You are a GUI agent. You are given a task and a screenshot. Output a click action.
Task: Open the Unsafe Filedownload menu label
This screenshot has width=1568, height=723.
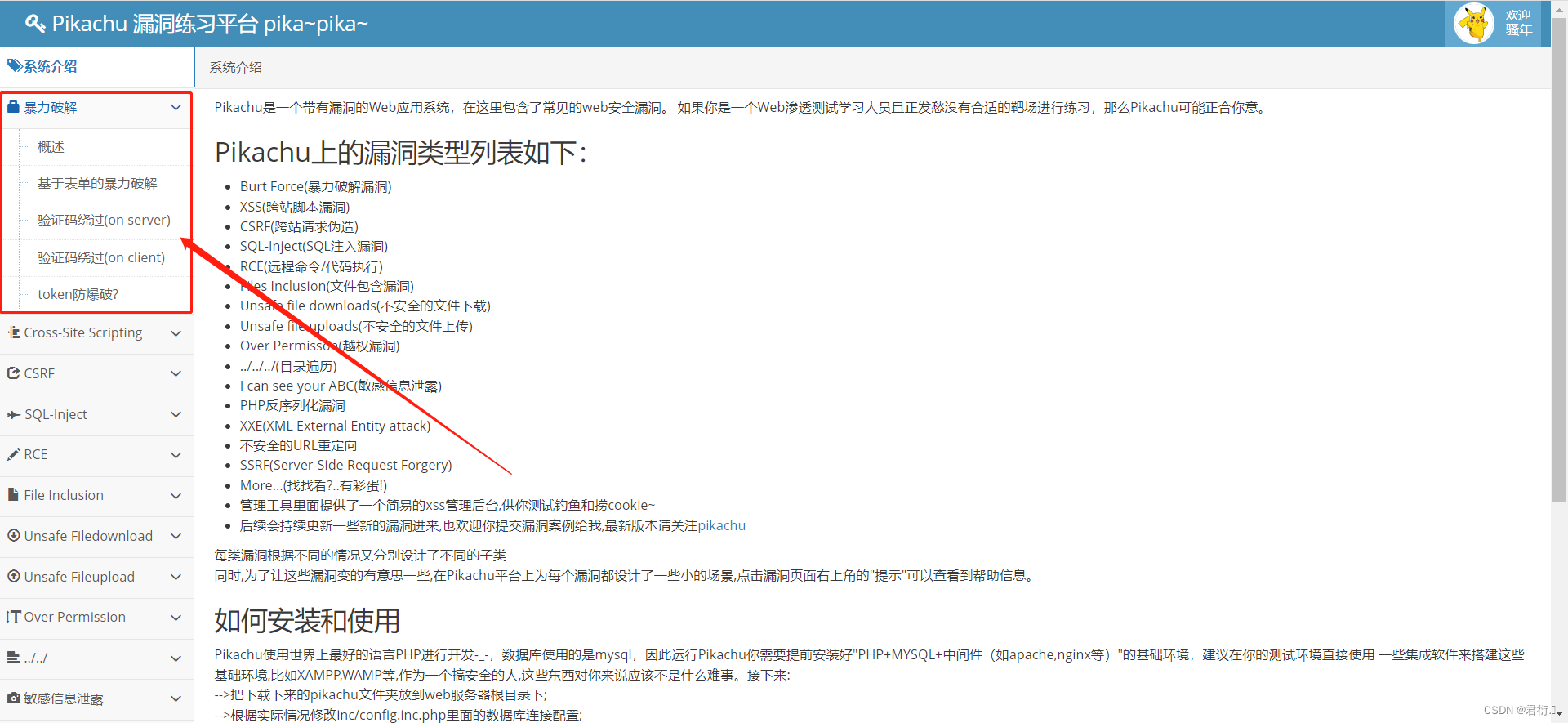pyautogui.click(x=88, y=536)
